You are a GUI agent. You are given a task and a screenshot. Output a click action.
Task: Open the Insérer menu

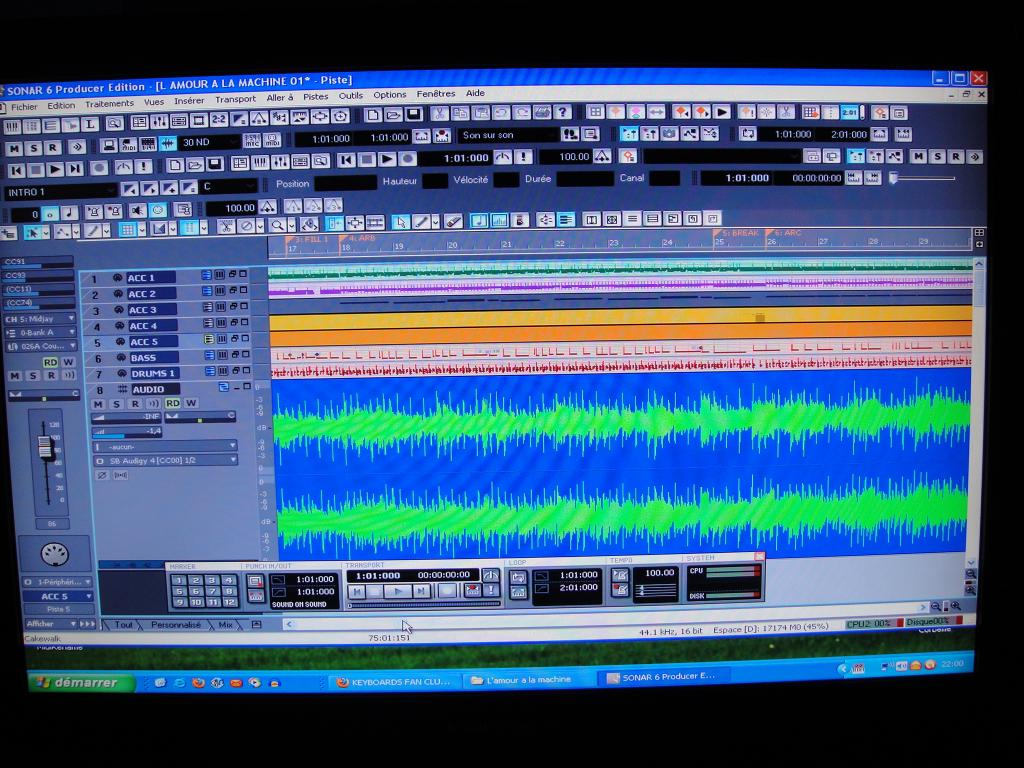[x=189, y=101]
